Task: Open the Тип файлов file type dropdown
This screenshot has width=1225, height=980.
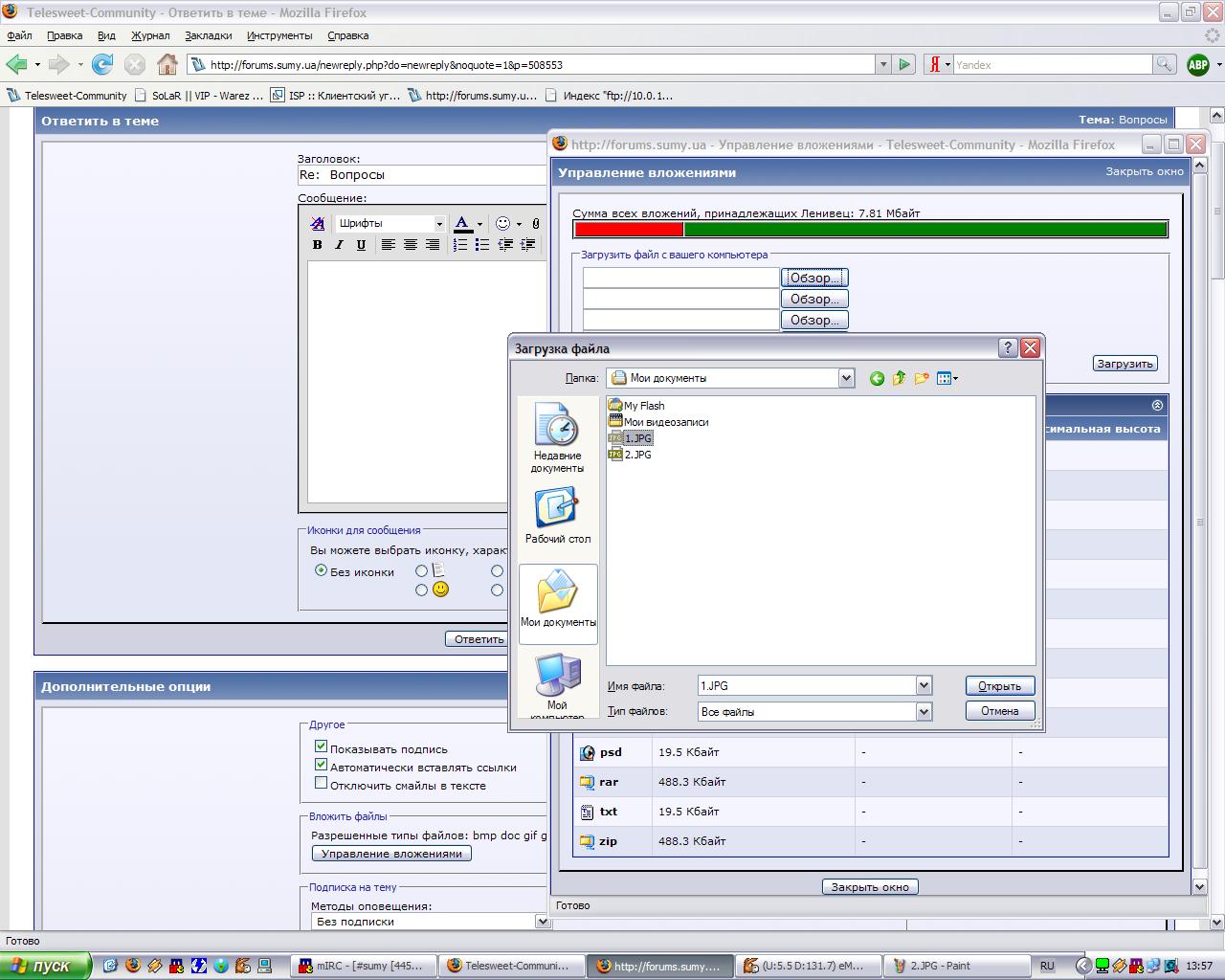Action: (x=924, y=711)
